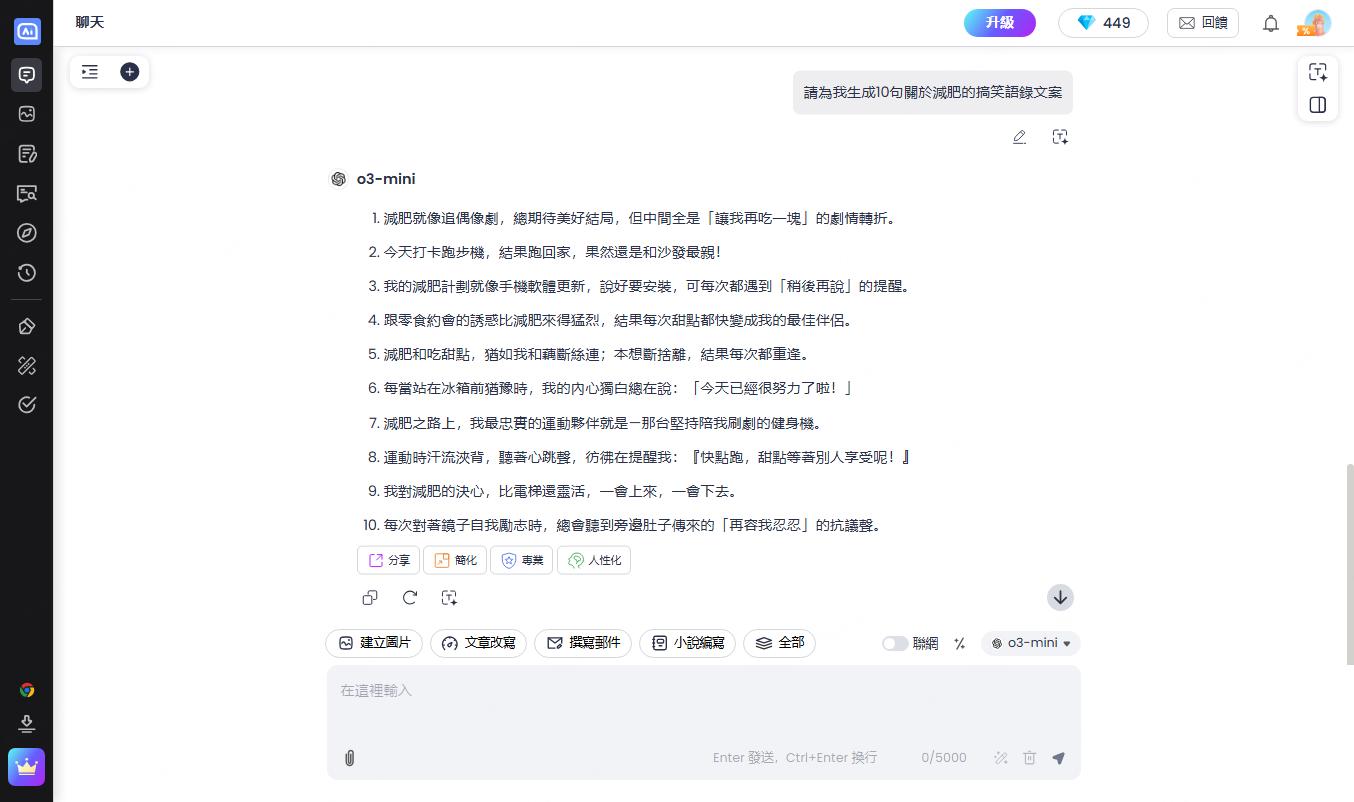Click the 回饋 feedback button

[x=1203, y=23]
